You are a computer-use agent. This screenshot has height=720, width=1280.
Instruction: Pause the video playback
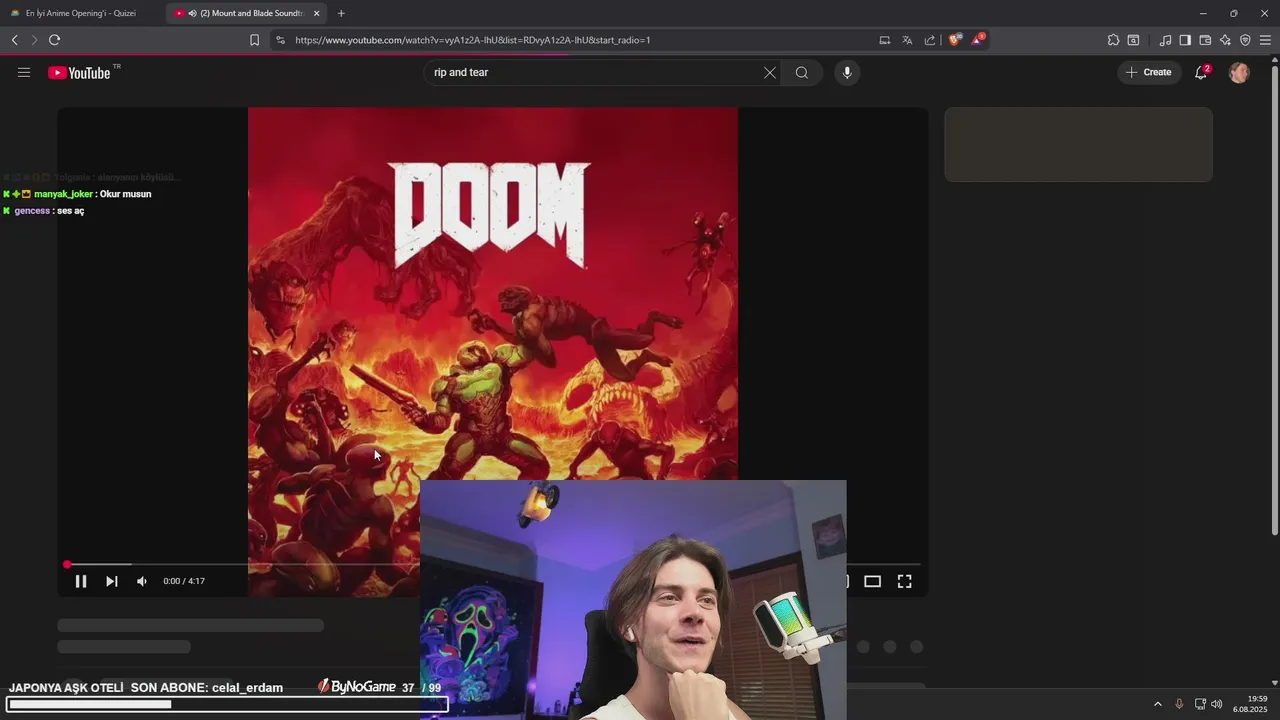click(81, 581)
